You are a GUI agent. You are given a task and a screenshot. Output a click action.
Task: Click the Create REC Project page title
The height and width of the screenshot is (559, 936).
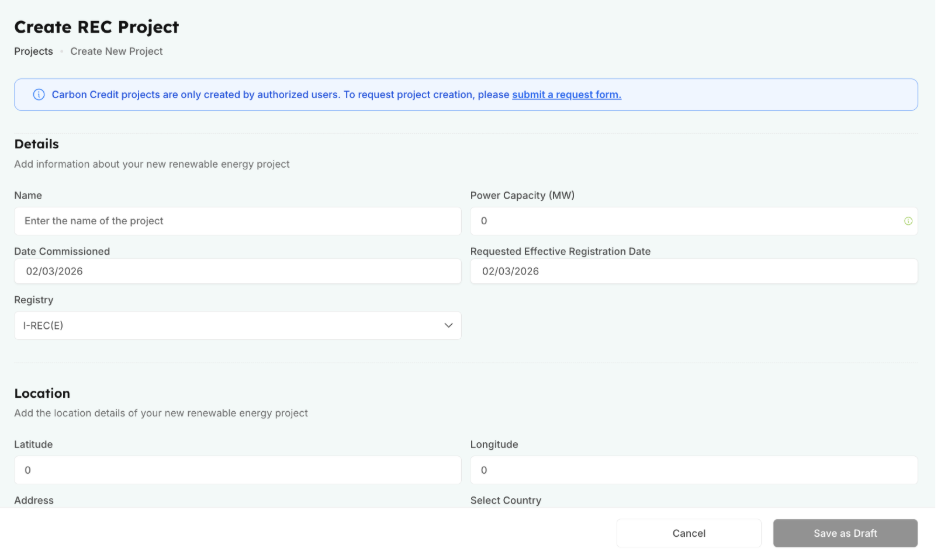(x=96, y=27)
